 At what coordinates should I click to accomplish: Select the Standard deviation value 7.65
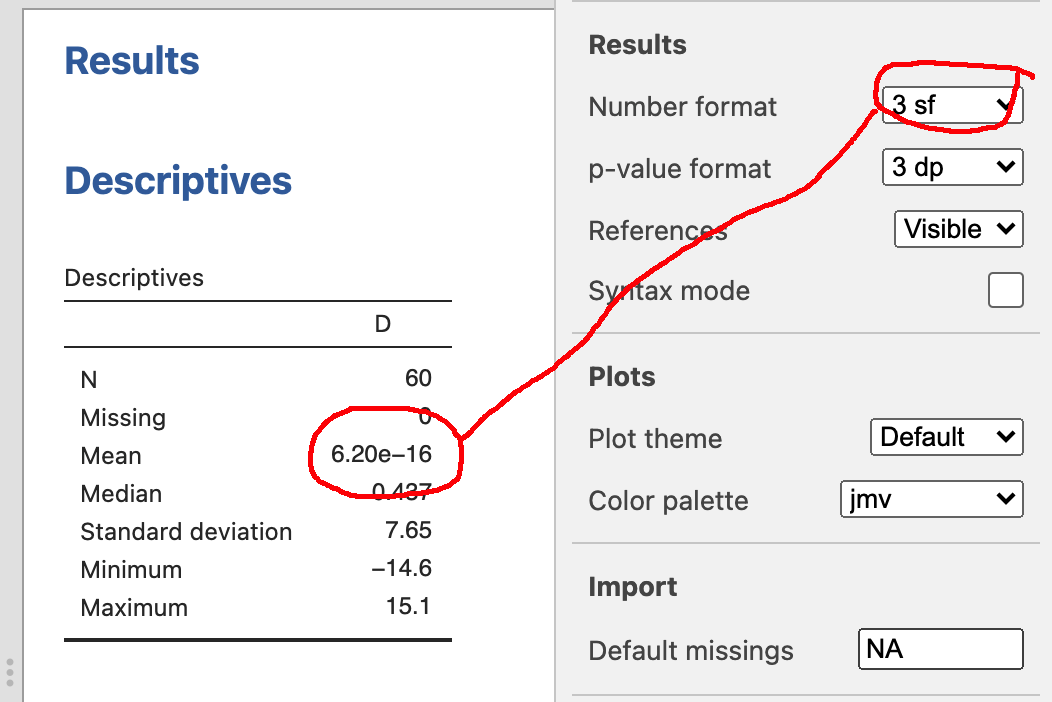pyautogui.click(x=408, y=531)
